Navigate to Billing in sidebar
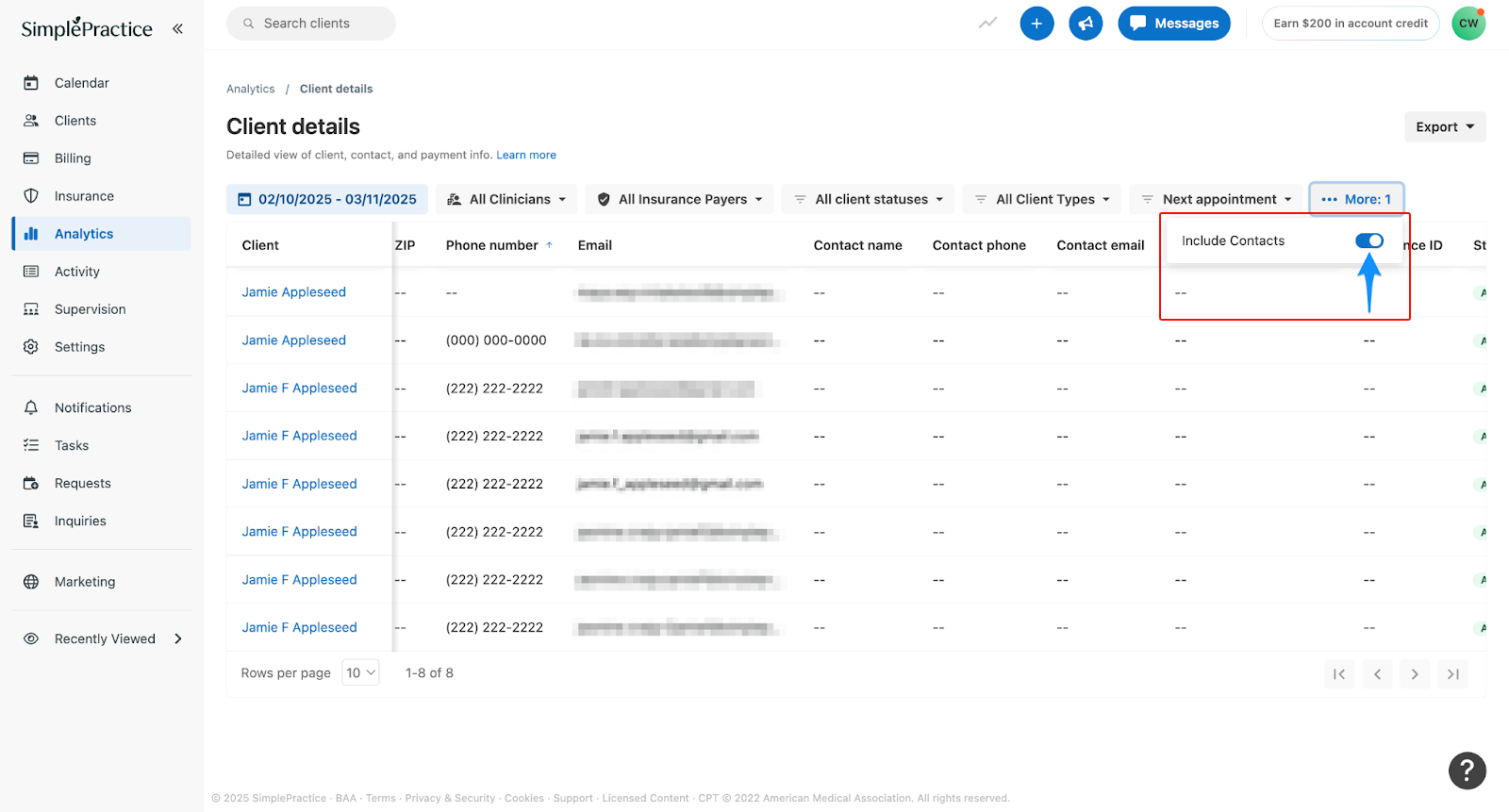The height and width of the screenshot is (812, 1509). coord(73,158)
